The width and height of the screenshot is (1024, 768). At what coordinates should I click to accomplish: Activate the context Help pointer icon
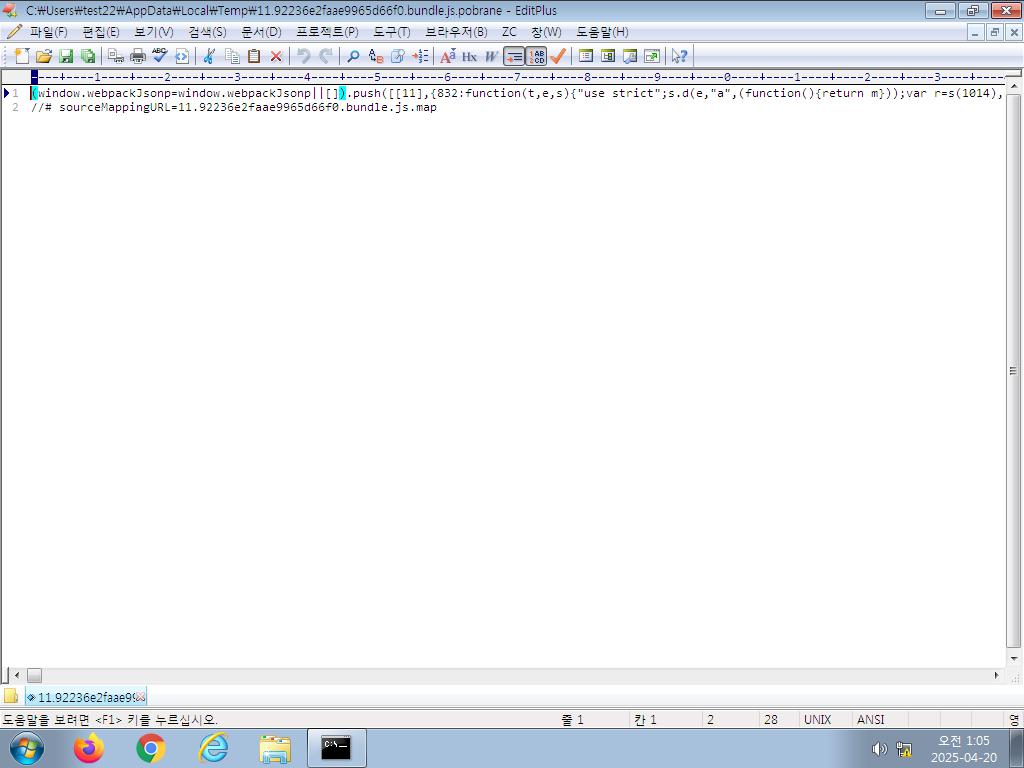tap(680, 56)
